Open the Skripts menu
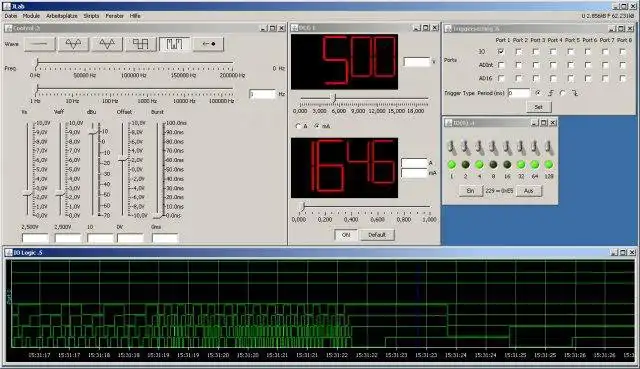The image size is (640, 369). (91, 16)
